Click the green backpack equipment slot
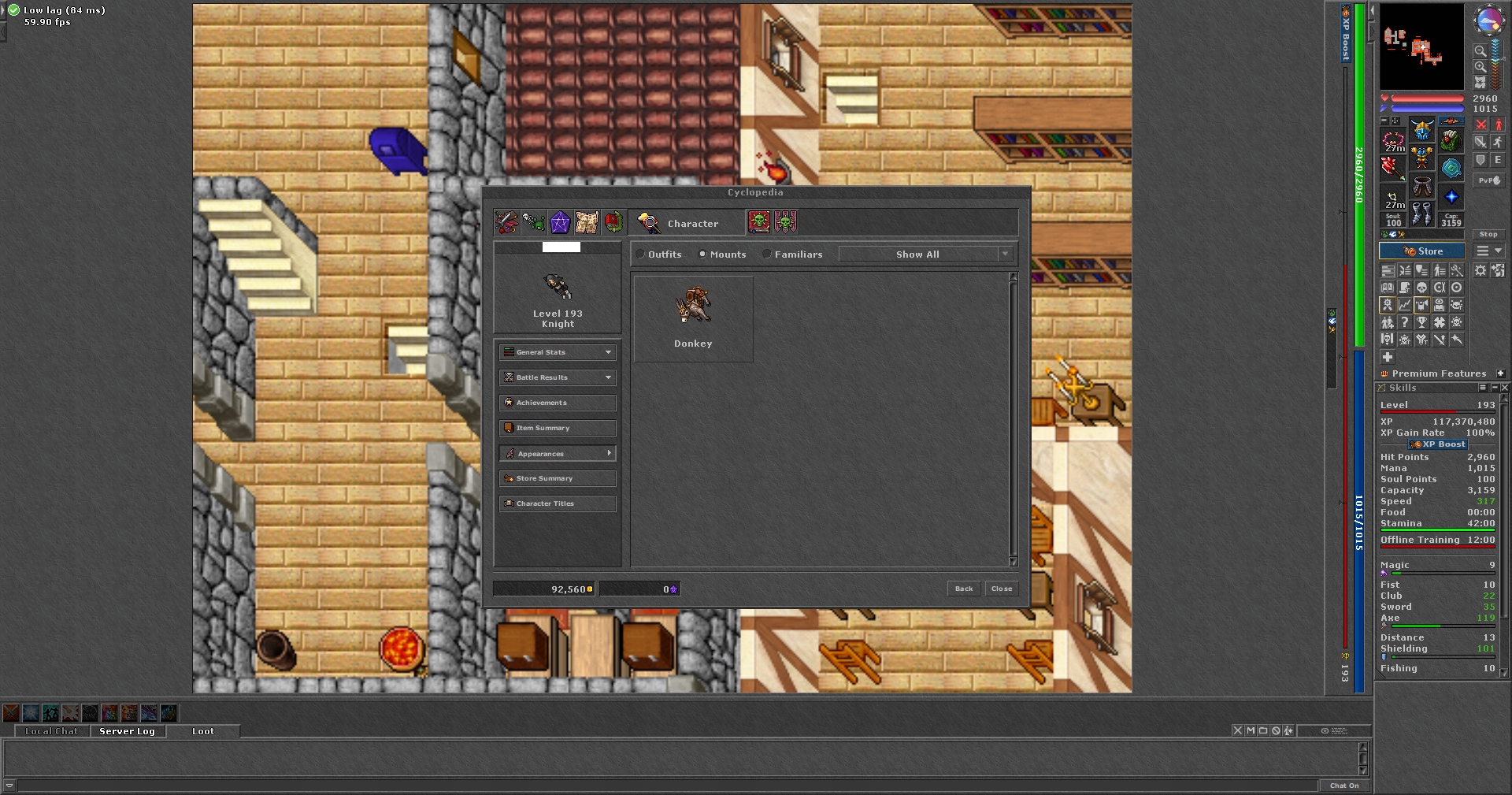The width and height of the screenshot is (1512, 795). coord(1451,140)
